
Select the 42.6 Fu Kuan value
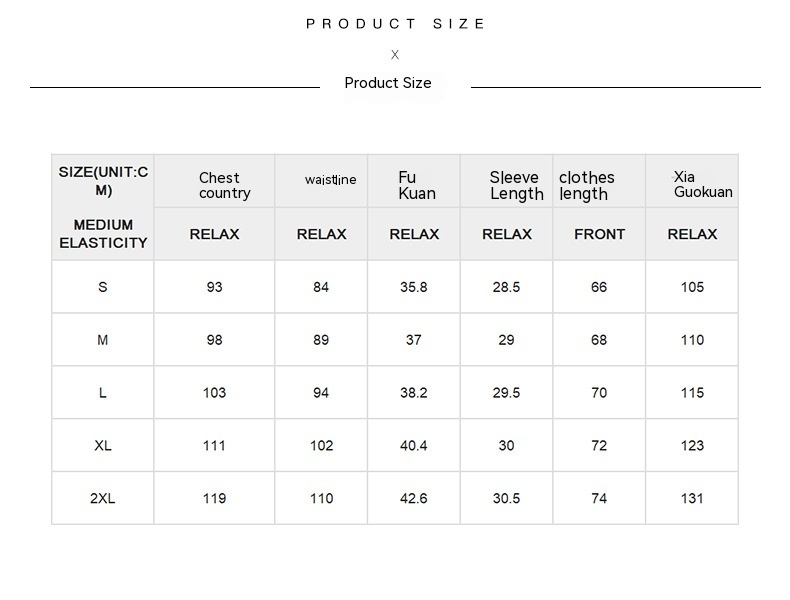(414, 499)
